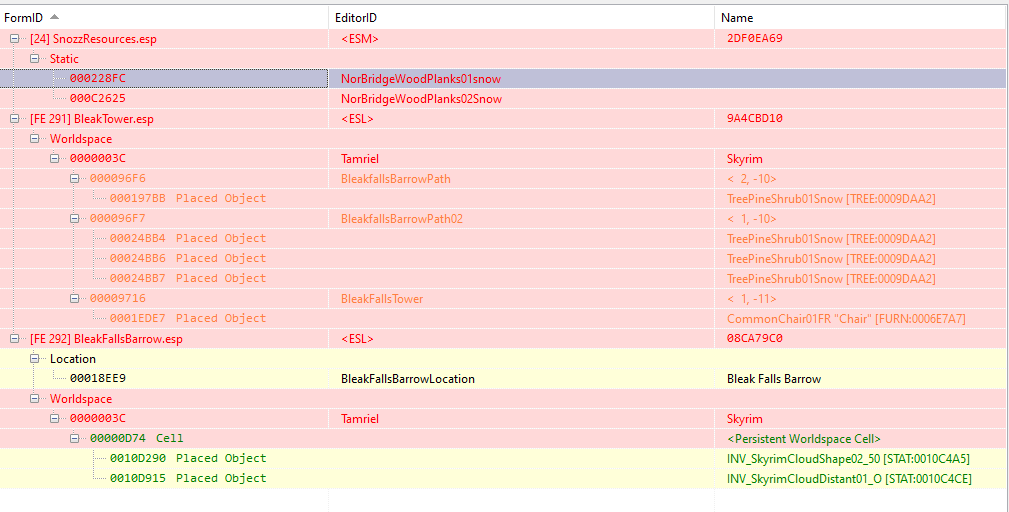This screenshot has height=512, width=1009.
Task: Select record 000C2625
Action: pos(98,98)
